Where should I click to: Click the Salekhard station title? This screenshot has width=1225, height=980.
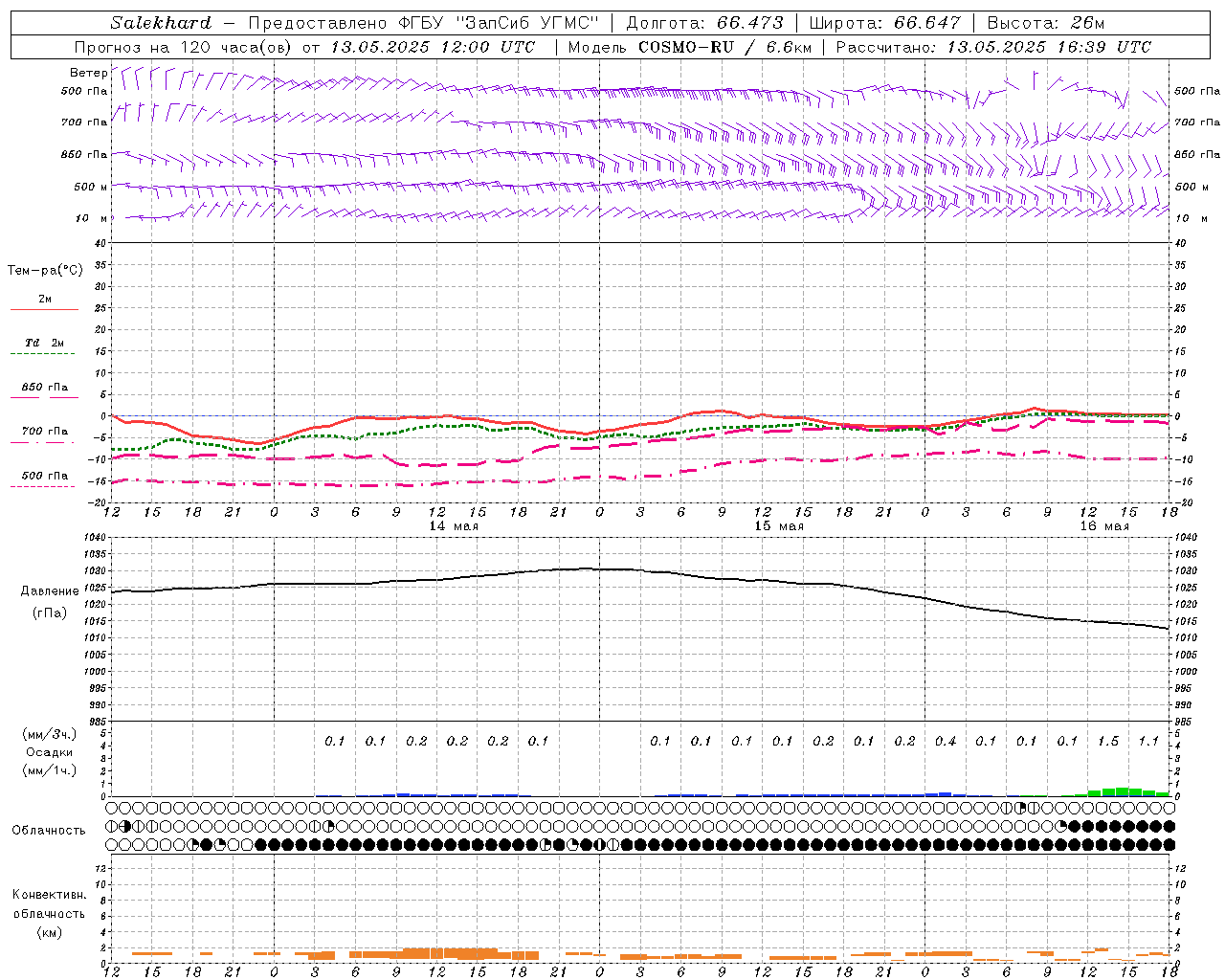coord(161,23)
